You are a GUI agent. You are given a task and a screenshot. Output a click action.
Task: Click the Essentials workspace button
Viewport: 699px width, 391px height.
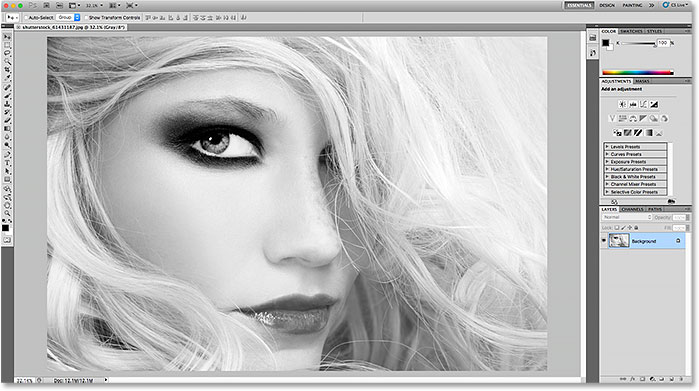(x=579, y=5)
